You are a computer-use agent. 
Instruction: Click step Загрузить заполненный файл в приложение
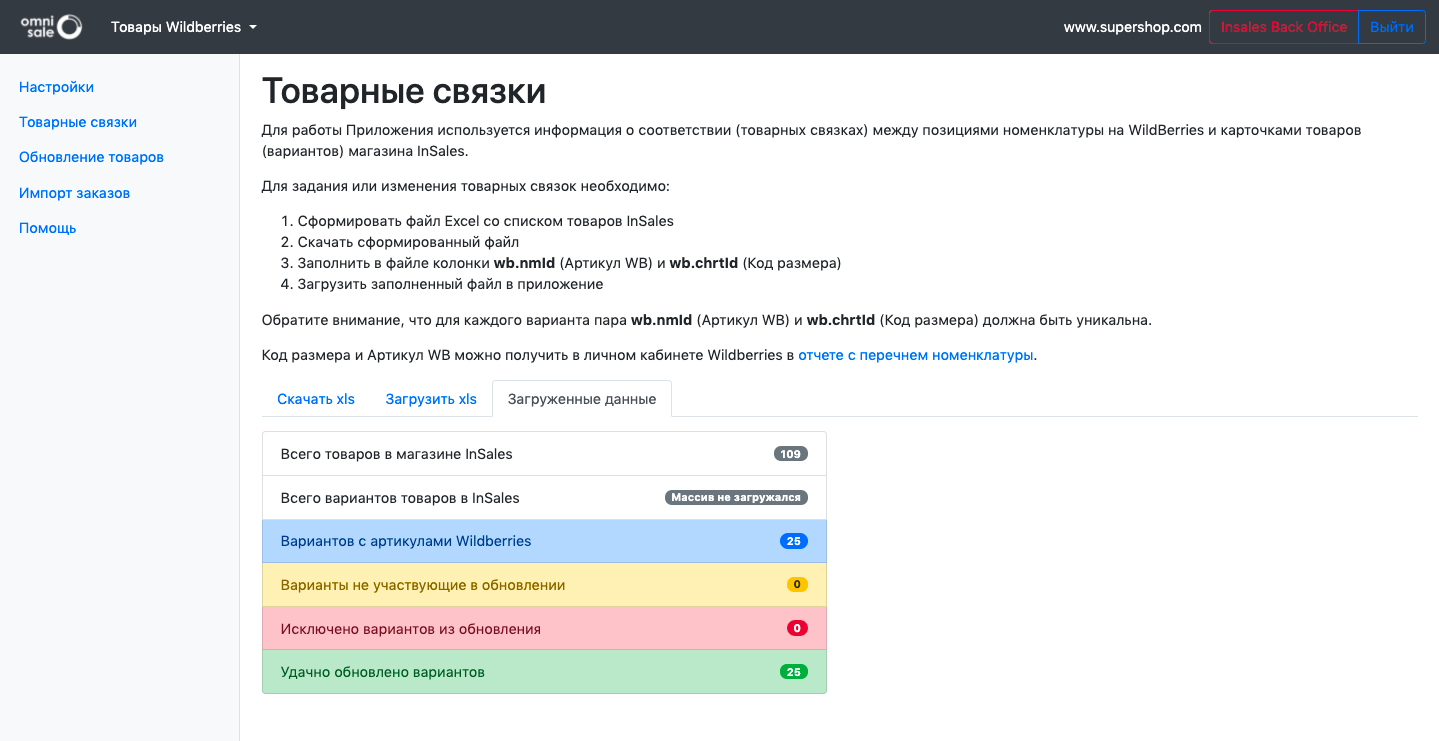(450, 284)
